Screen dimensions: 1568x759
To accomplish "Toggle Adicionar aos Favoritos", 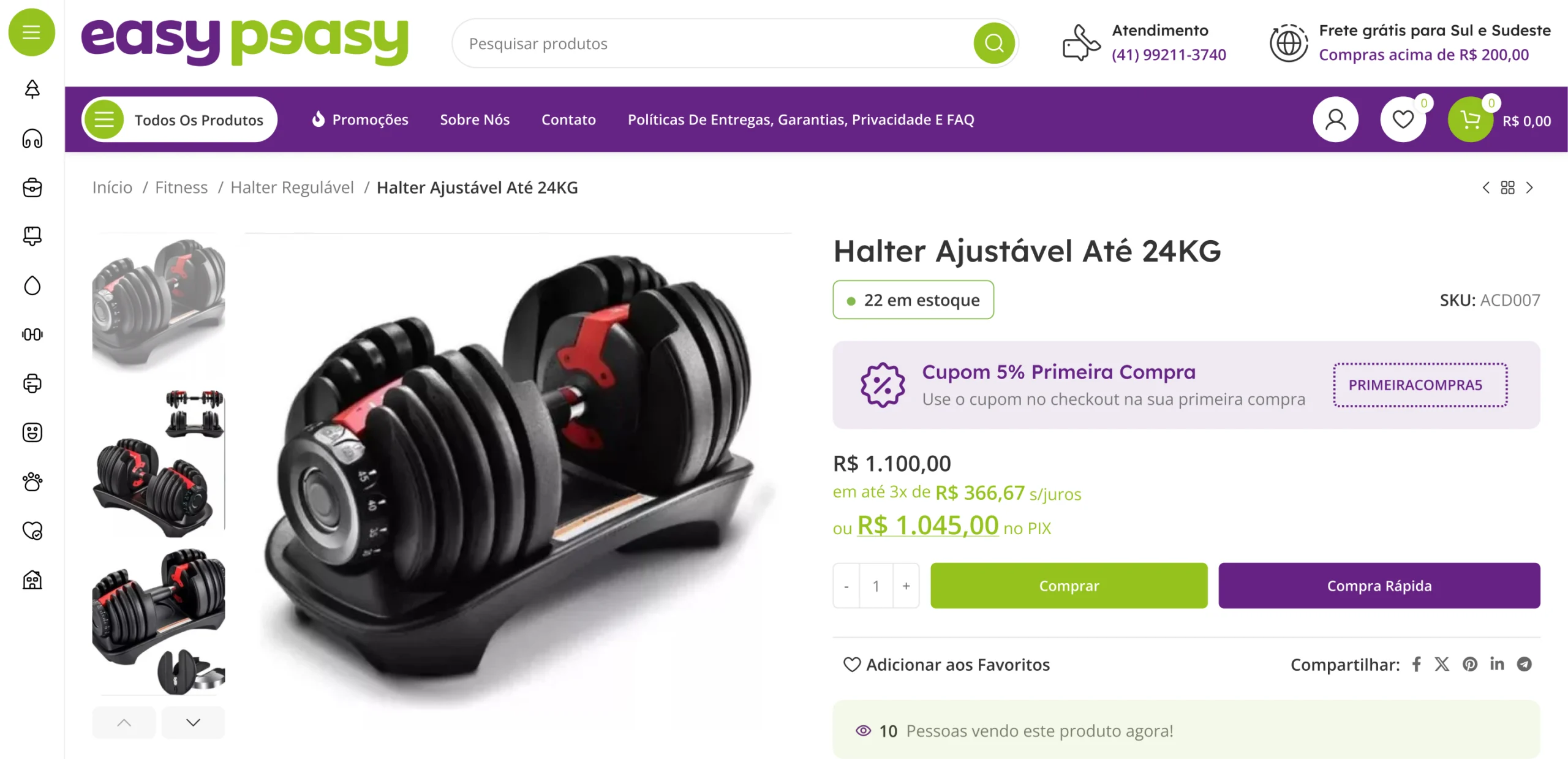I will [x=946, y=665].
